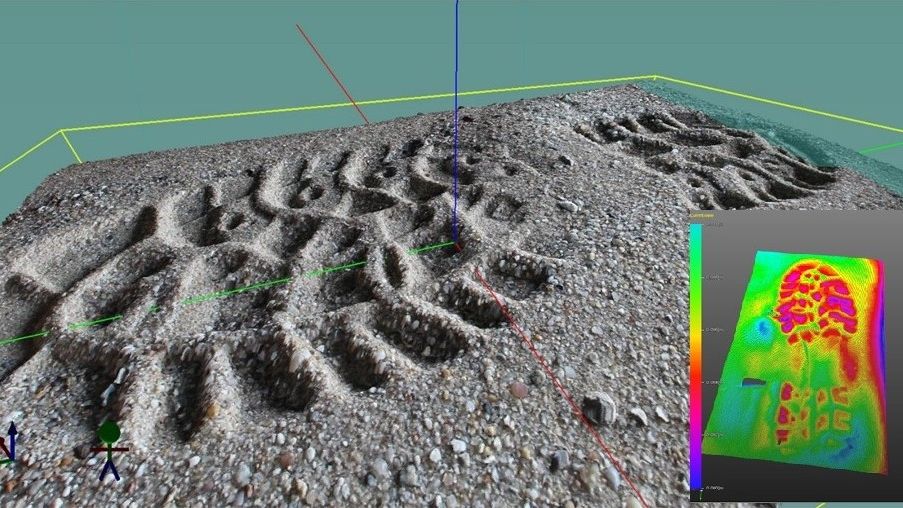Click the rainbow color scale bar
The image size is (903, 508).
tap(695, 355)
